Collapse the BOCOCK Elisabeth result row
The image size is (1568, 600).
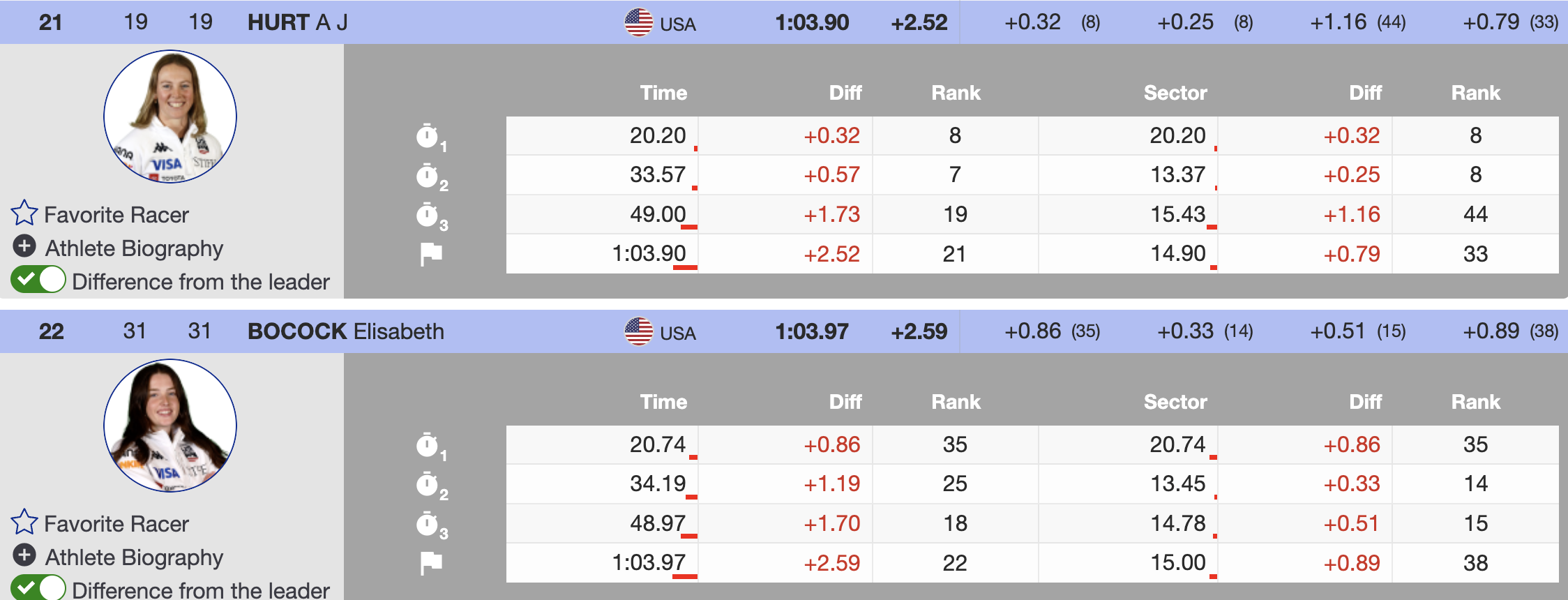pos(345,331)
